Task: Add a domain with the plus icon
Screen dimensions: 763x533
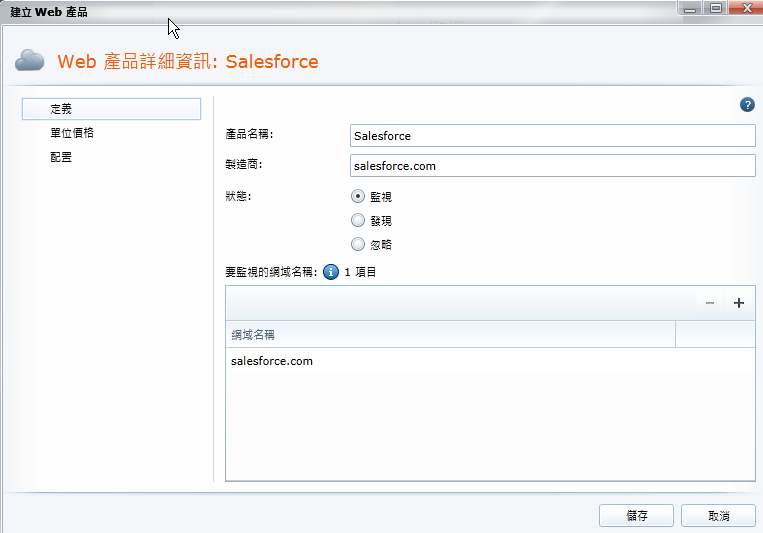Action: pos(739,303)
